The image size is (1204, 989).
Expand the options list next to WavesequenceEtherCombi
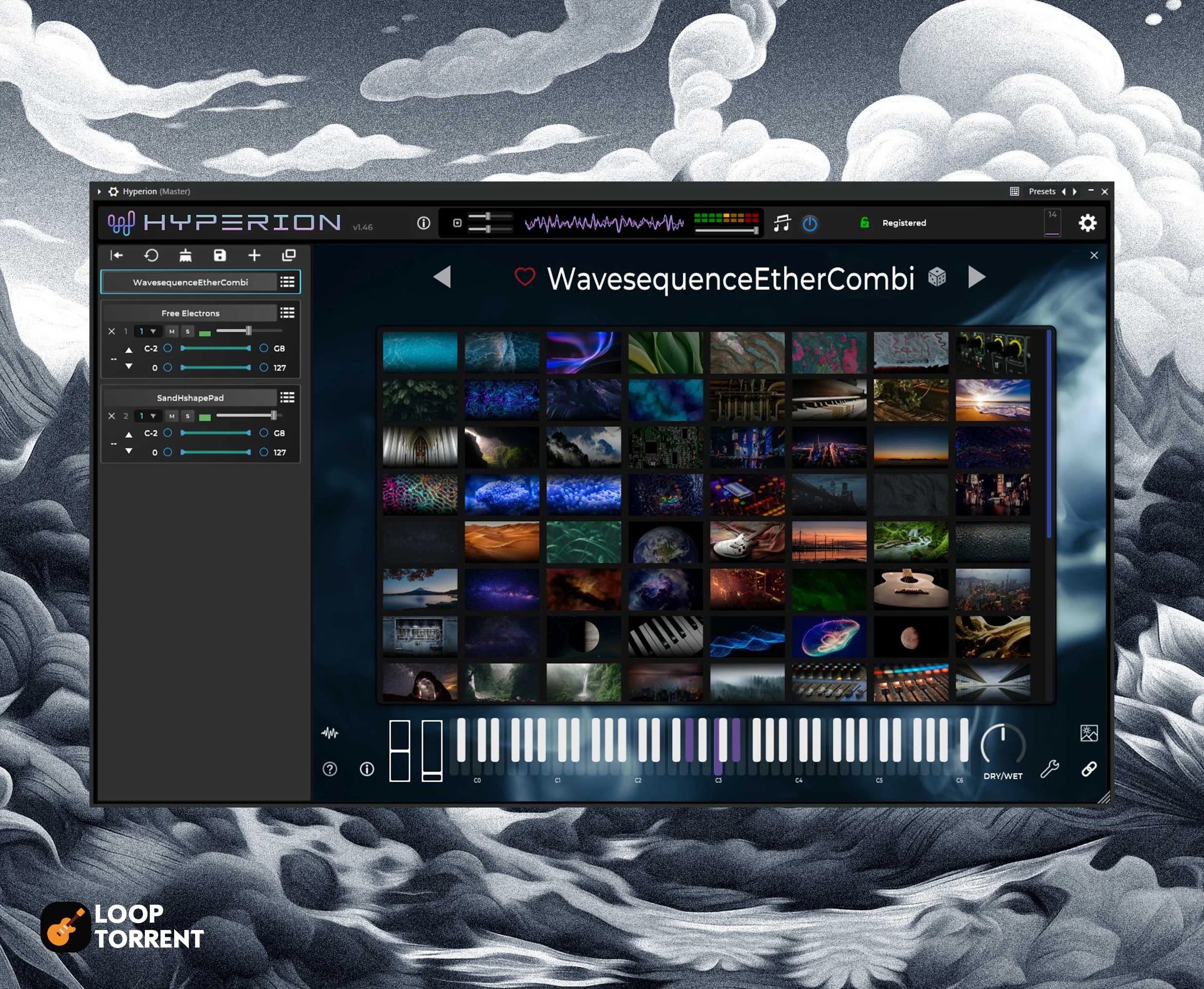[287, 282]
